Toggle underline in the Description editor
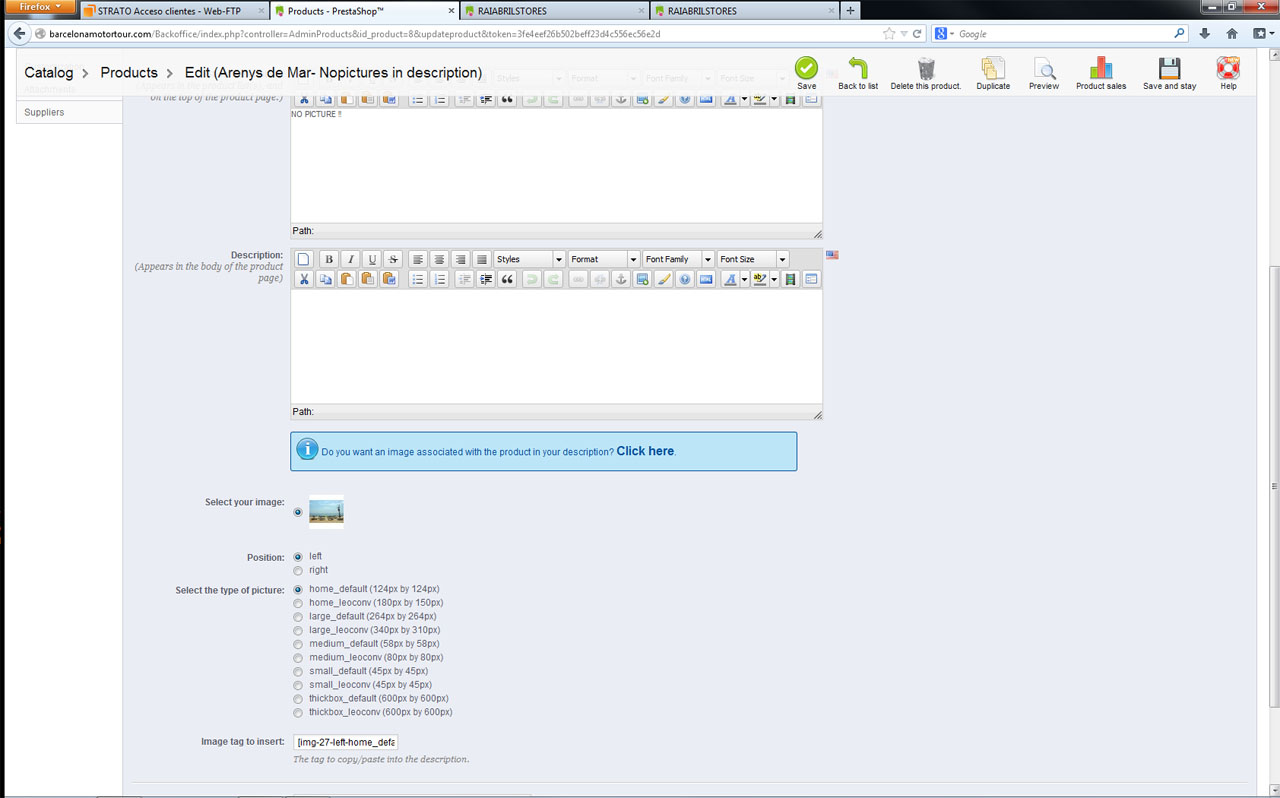 pyautogui.click(x=372, y=259)
